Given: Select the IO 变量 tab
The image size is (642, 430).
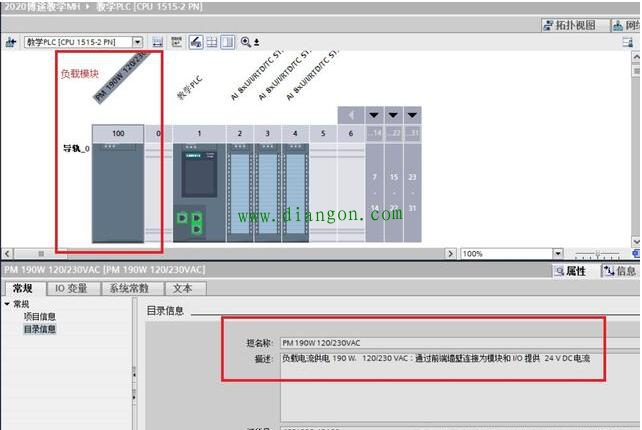Looking at the screenshot, I should 72,288.
